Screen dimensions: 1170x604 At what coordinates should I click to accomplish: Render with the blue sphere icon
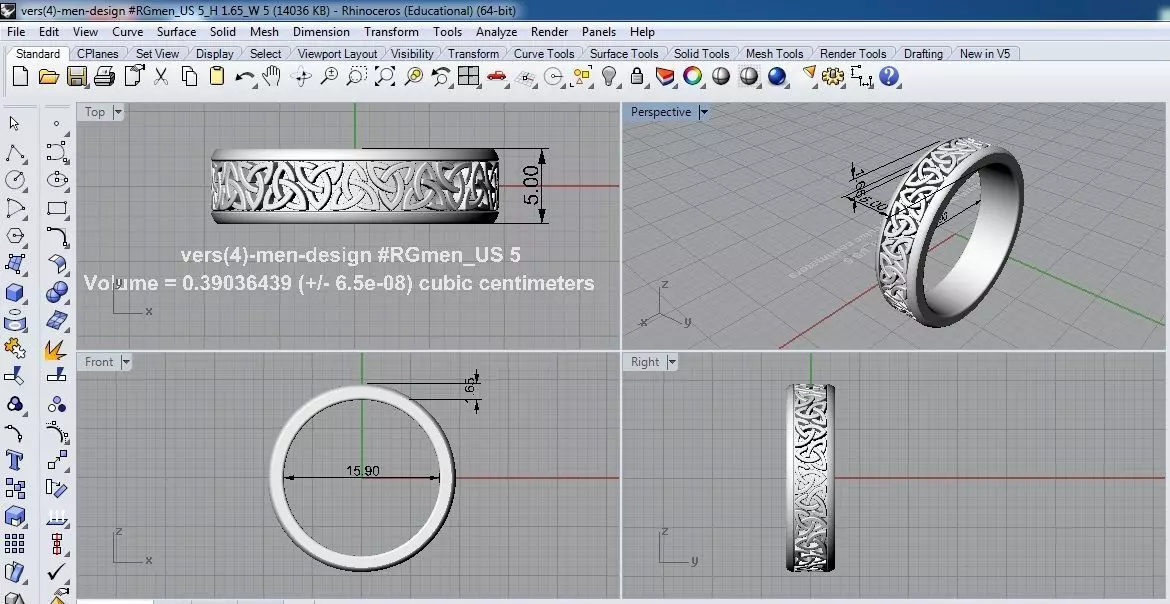point(777,76)
